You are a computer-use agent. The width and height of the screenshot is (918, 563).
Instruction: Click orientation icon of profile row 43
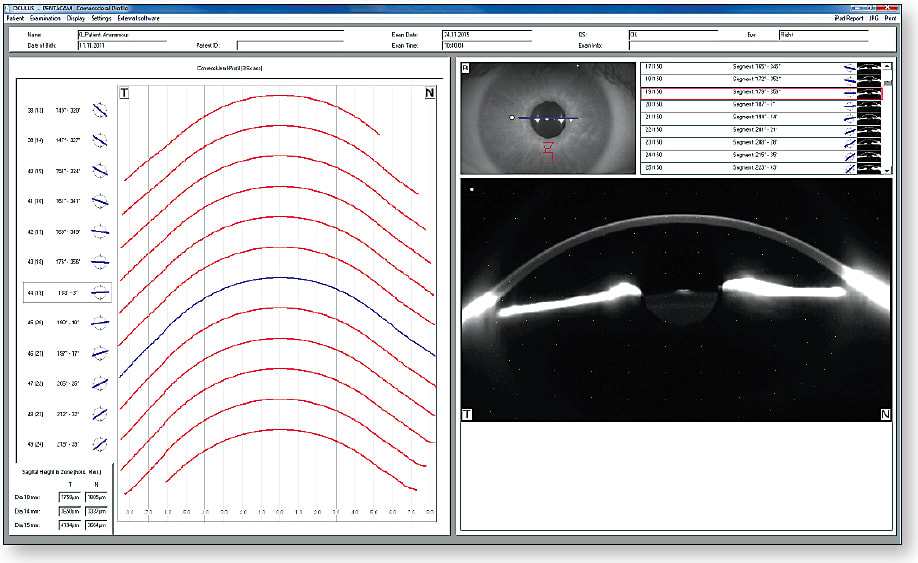point(100,262)
